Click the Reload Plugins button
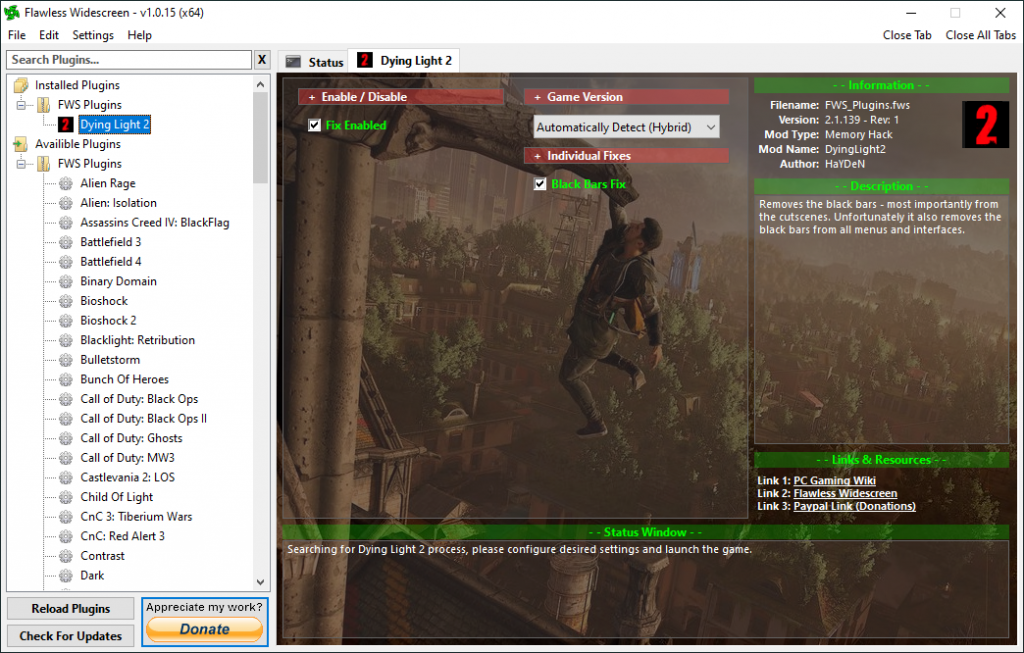 click(70, 608)
